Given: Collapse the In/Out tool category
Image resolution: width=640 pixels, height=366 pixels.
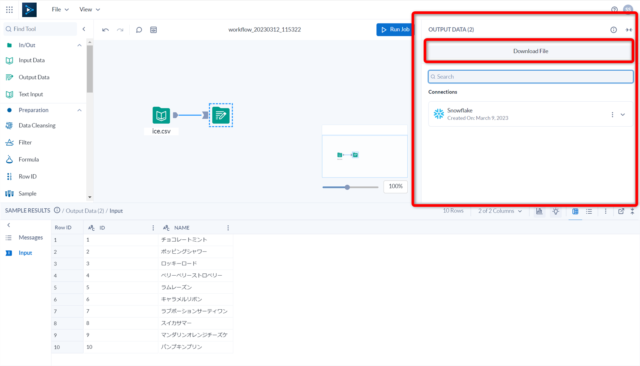Looking at the screenshot, I should [x=79, y=45].
